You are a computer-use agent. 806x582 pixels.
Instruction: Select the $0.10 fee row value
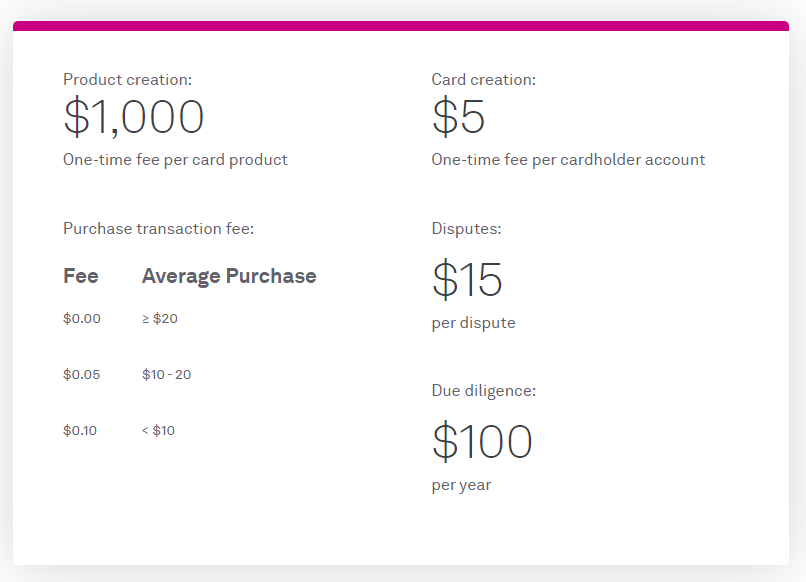coord(80,430)
